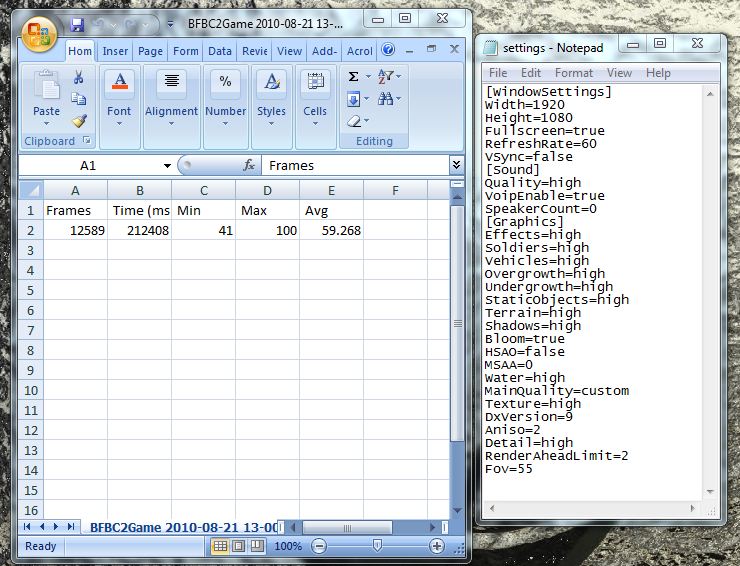This screenshot has height=566, width=740.
Task: Open the Notepad File menu
Action: coord(498,73)
